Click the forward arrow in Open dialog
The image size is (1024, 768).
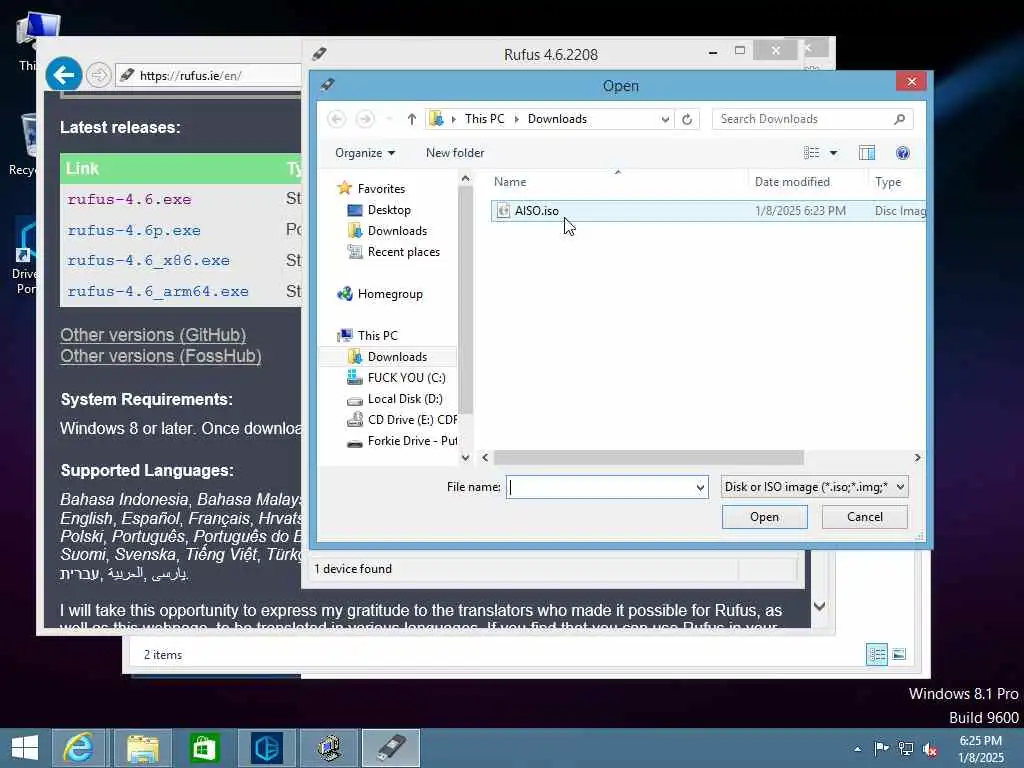(x=365, y=119)
